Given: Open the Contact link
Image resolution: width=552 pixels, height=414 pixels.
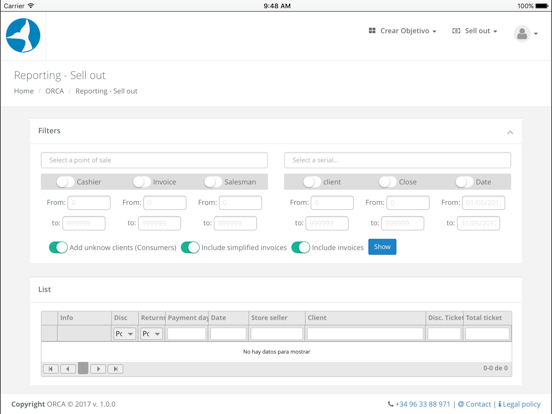Looking at the screenshot, I should coord(478,404).
